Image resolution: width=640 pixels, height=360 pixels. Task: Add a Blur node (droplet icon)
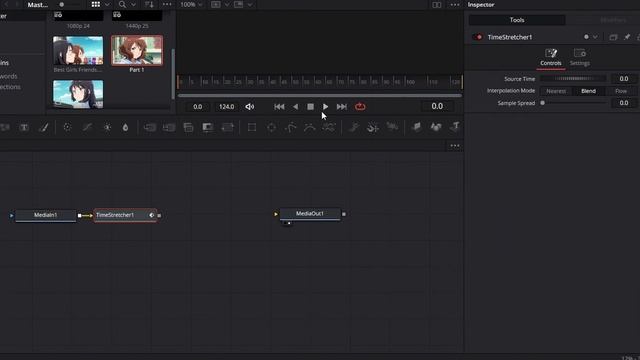tap(125, 127)
